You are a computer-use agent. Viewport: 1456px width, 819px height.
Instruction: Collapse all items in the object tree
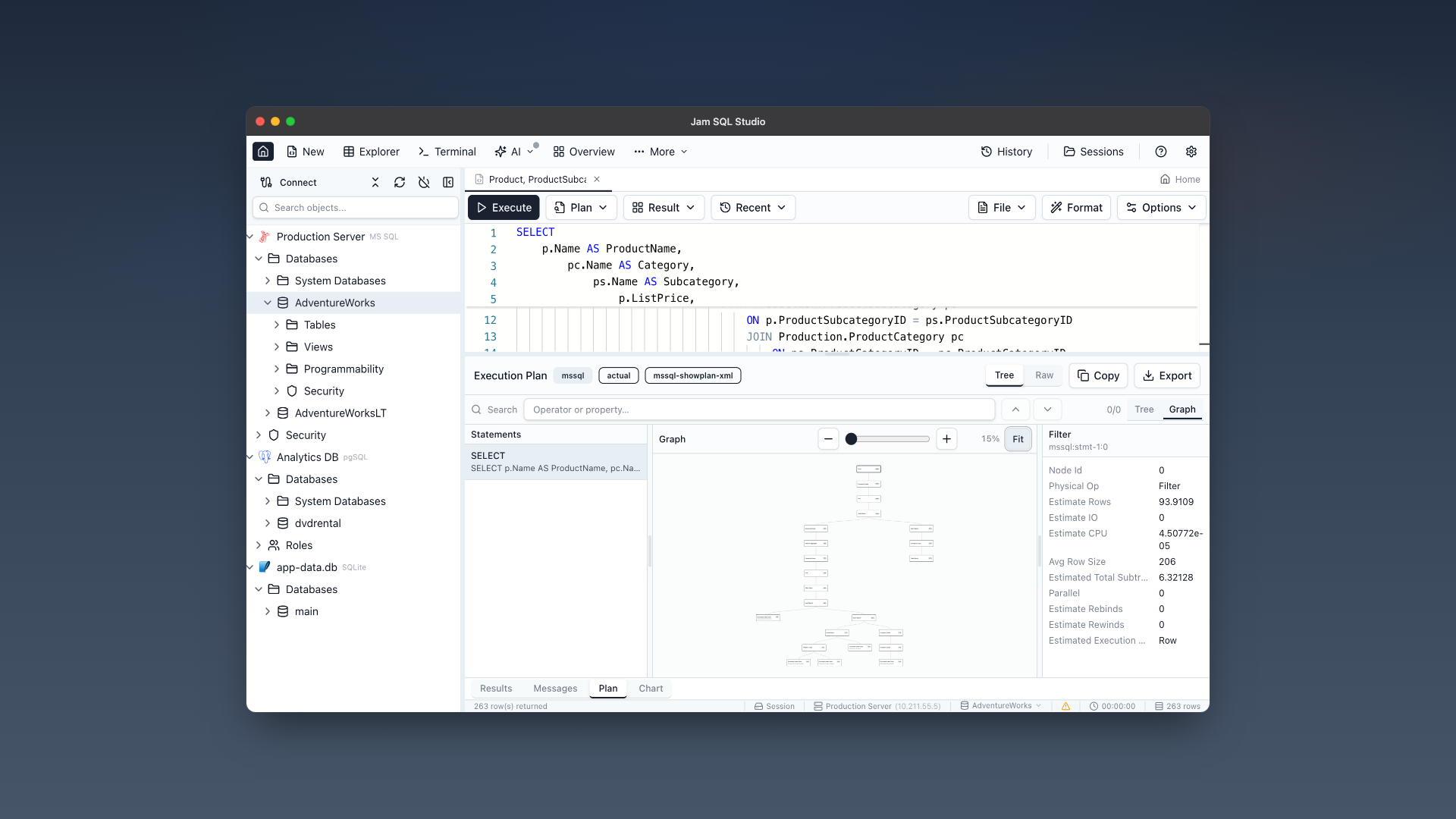(375, 182)
